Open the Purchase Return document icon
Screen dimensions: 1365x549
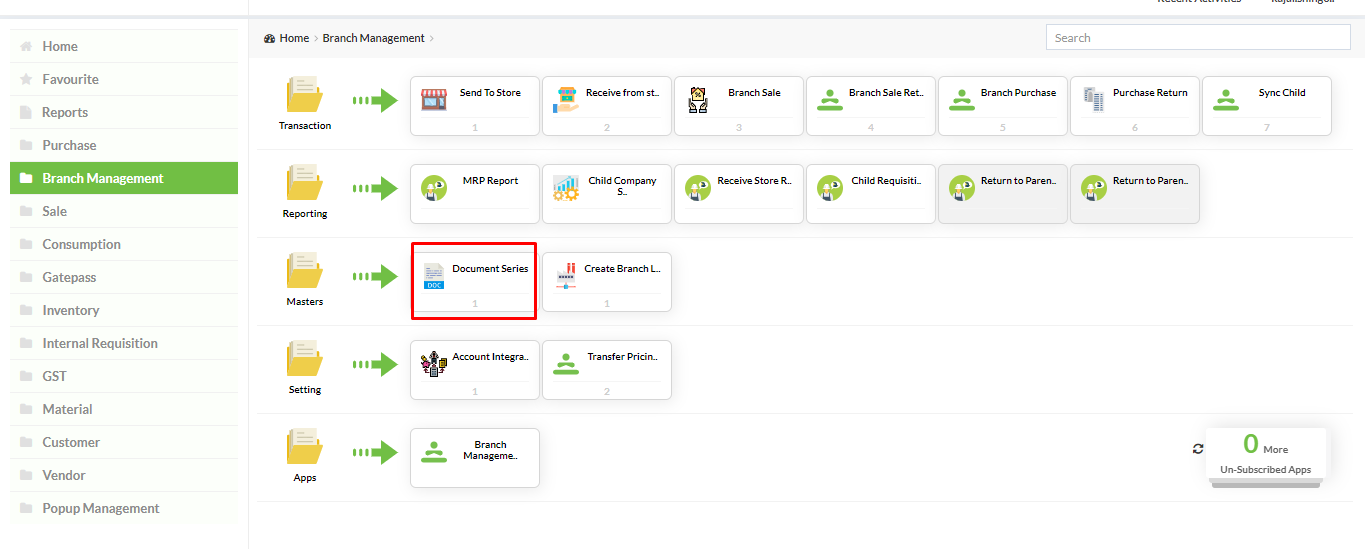click(x=1094, y=99)
